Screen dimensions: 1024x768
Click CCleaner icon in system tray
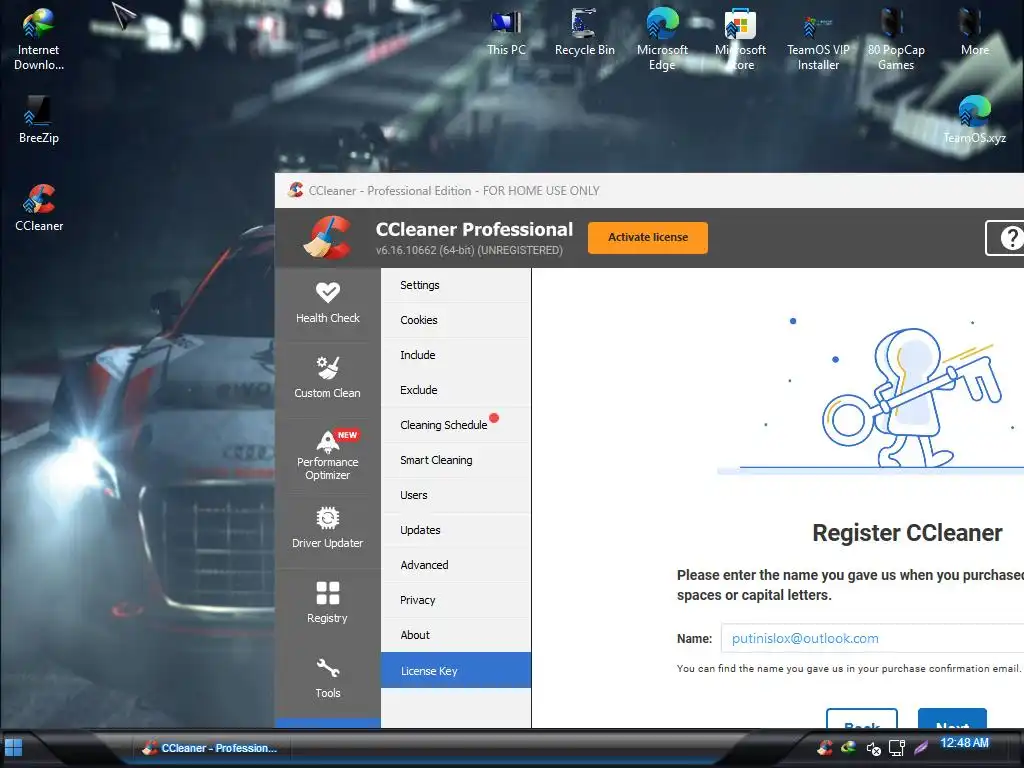825,747
